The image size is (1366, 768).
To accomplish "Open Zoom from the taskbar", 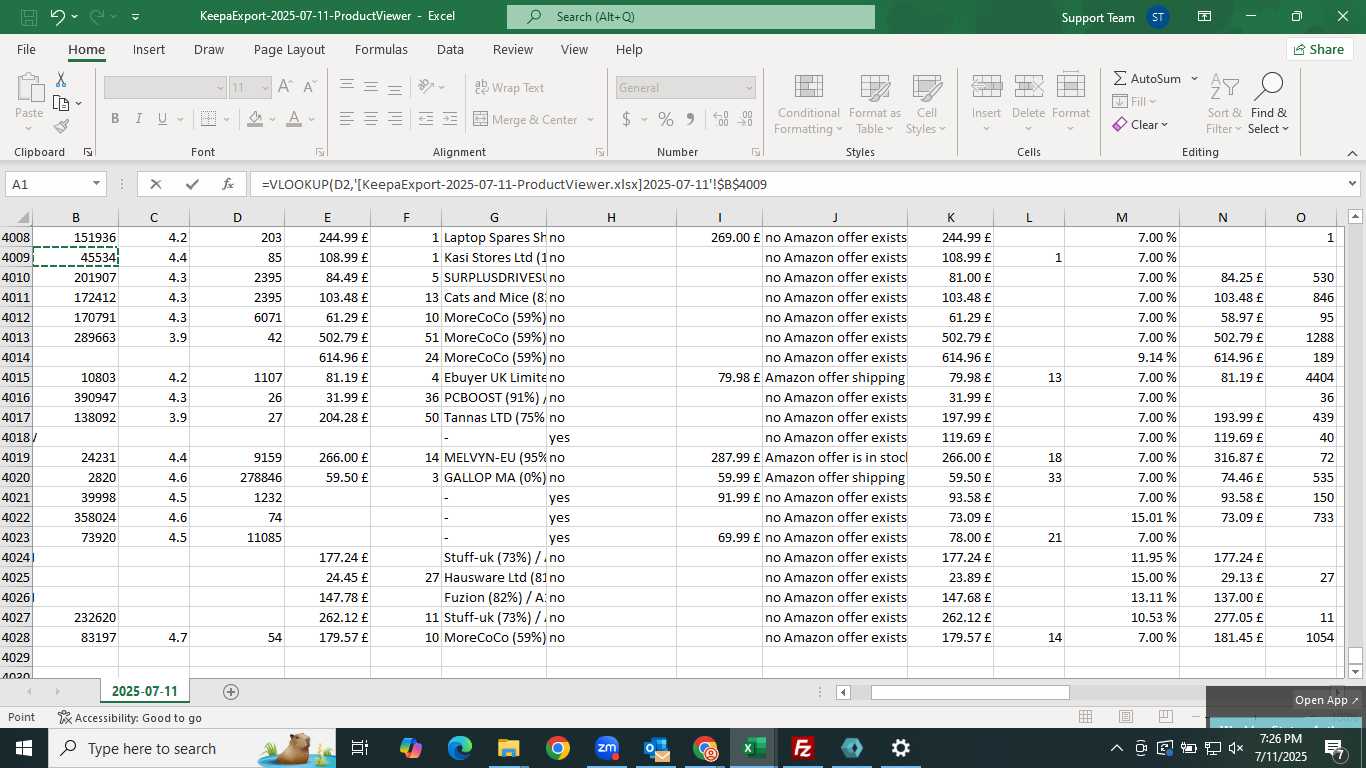I will point(607,748).
